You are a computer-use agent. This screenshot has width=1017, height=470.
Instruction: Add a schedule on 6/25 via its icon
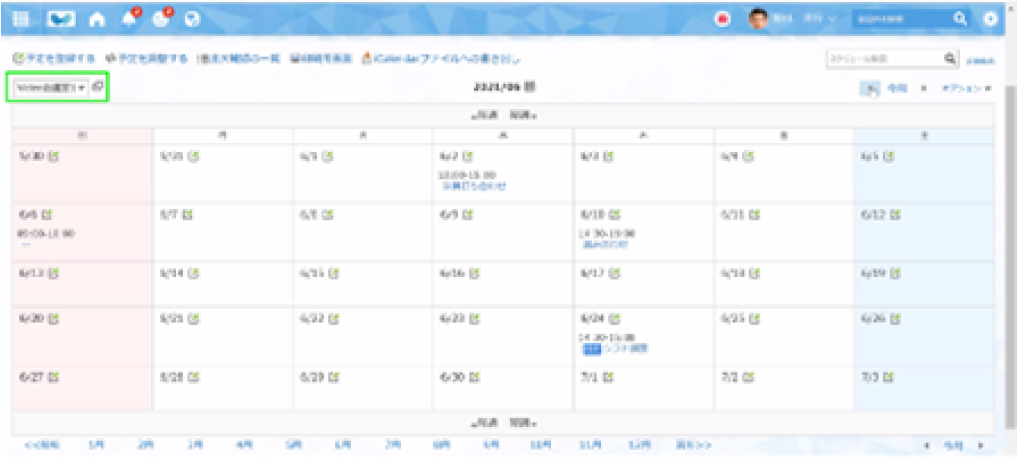(755, 318)
